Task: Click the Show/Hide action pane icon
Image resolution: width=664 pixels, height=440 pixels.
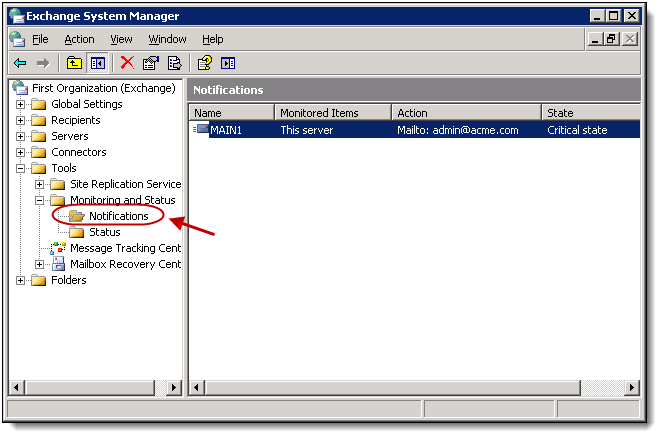Action: click(228, 64)
